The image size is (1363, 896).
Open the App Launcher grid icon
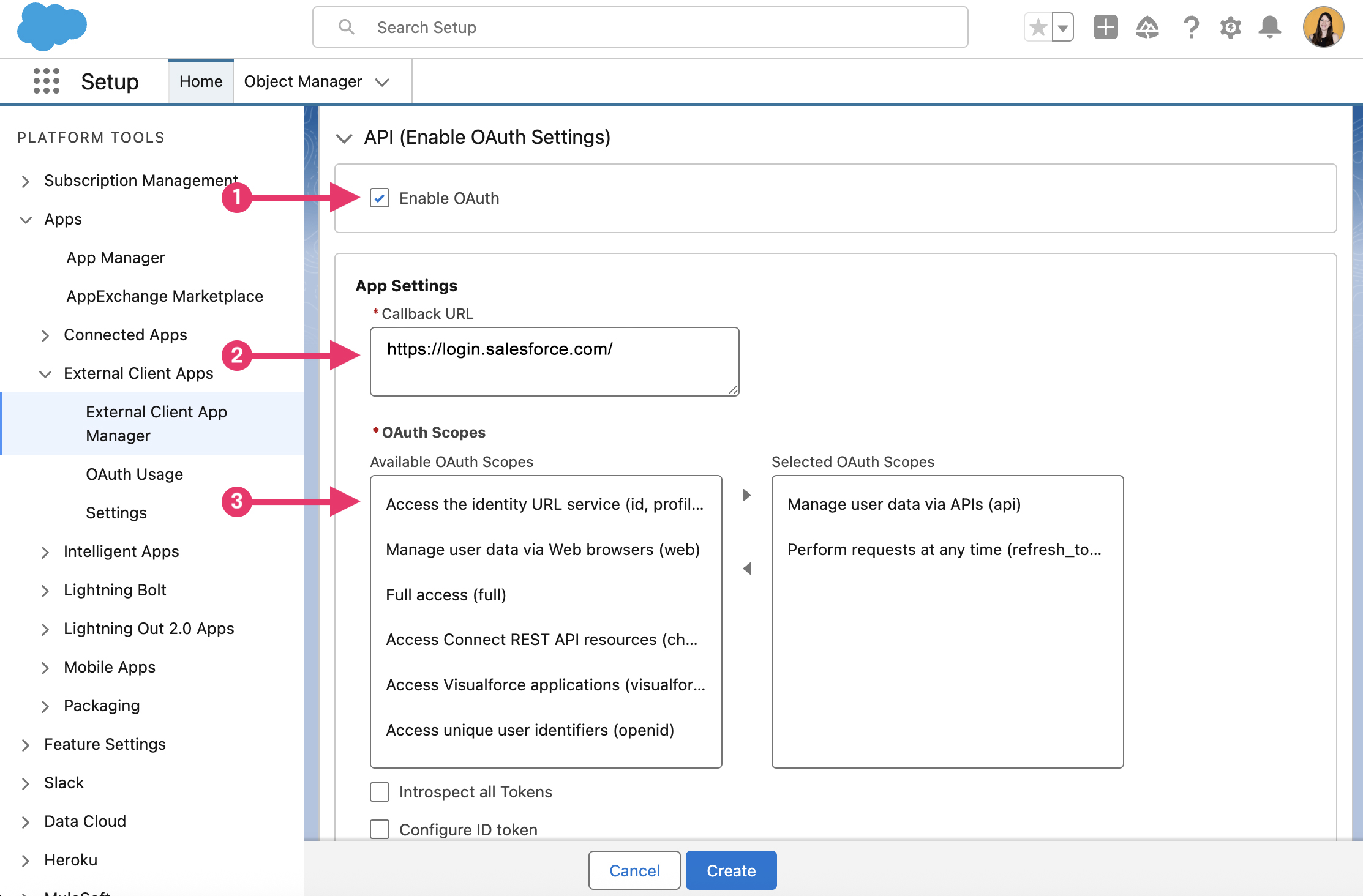(x=46, y=80)
